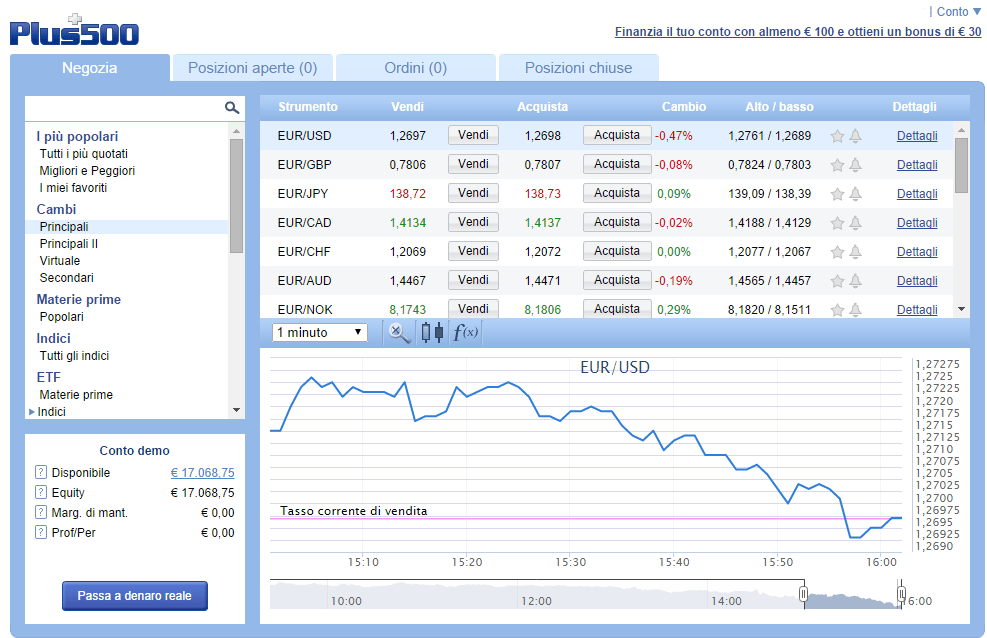Click the Vendi button for EUR/USD
Screen dimensions: 987x638
(x=473, y=135)
